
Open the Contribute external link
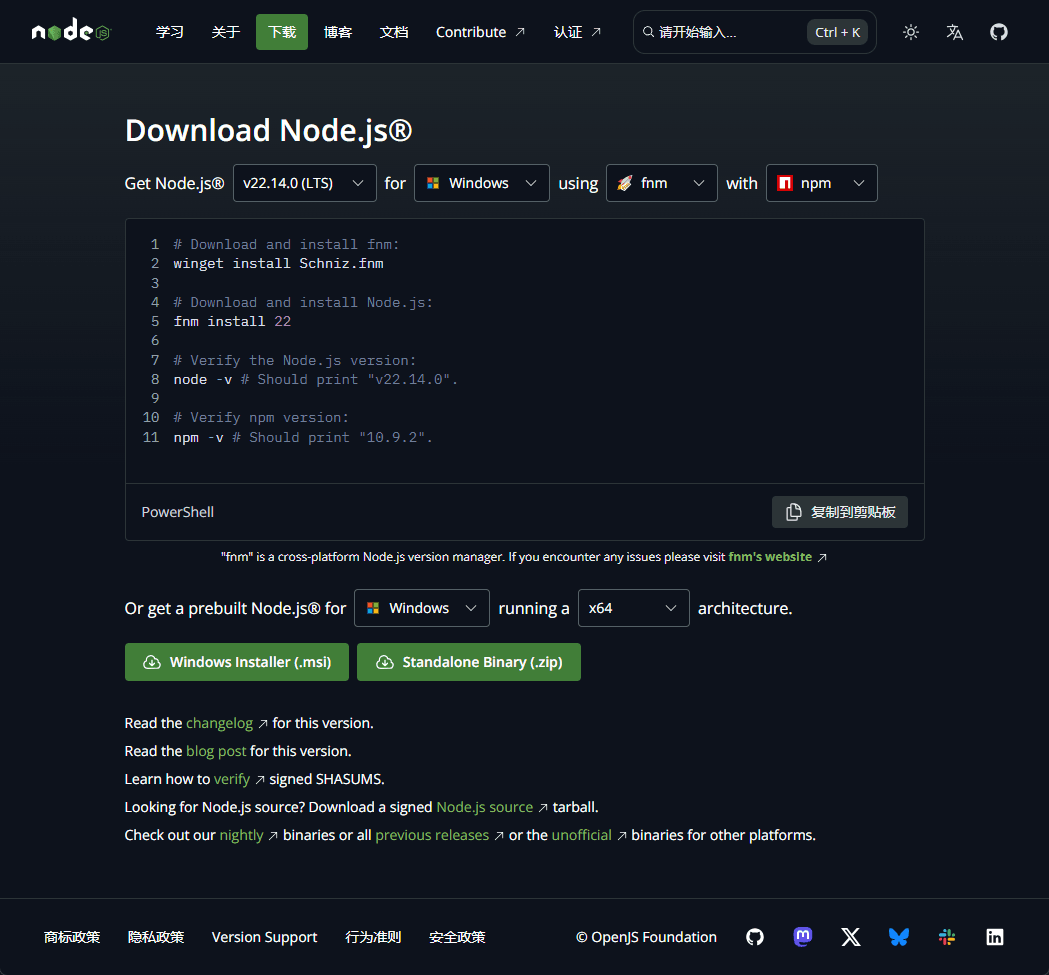pyautogui.click(x=480, y=32)
